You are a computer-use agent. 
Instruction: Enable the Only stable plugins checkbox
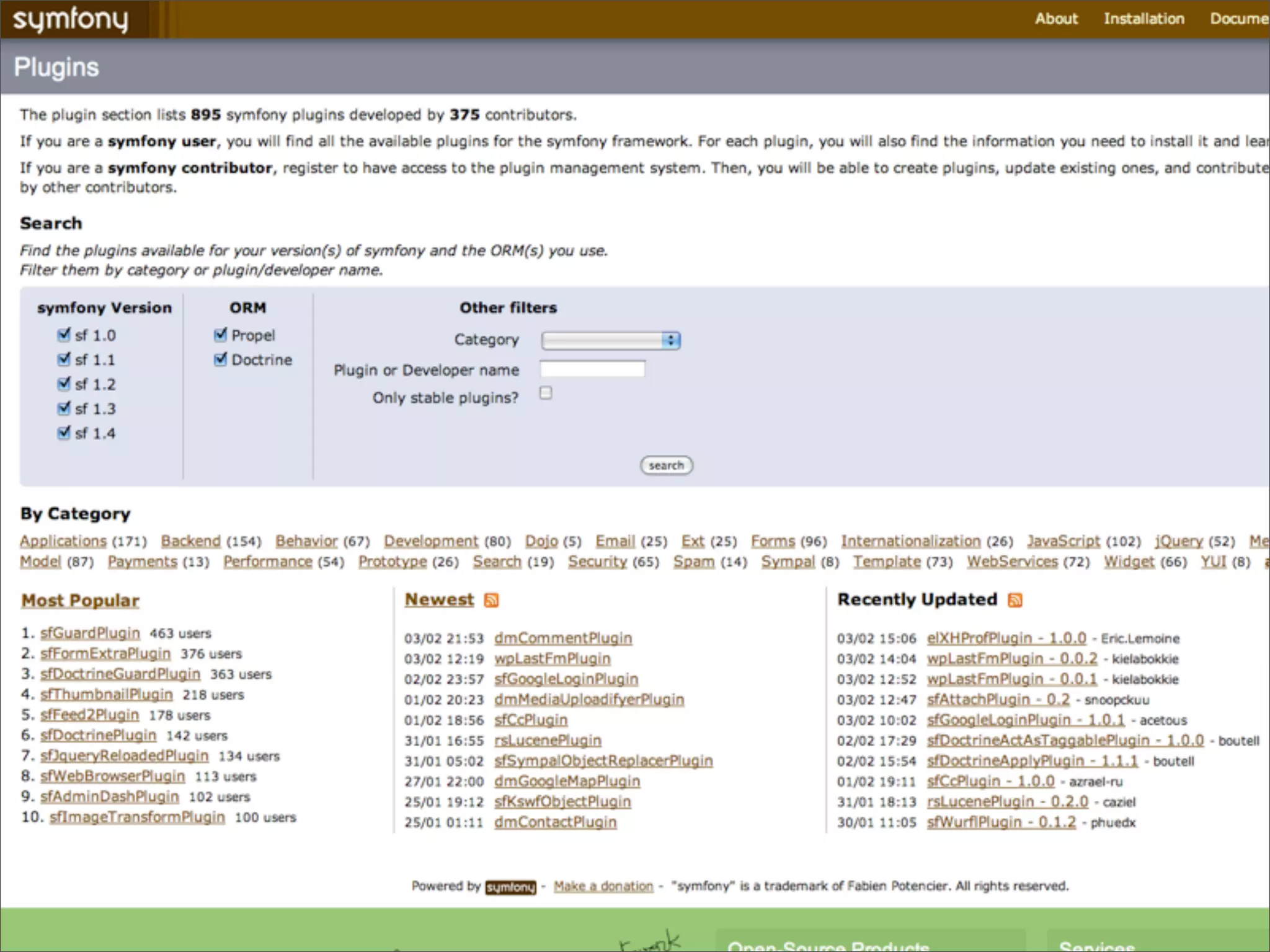(546, 393)
